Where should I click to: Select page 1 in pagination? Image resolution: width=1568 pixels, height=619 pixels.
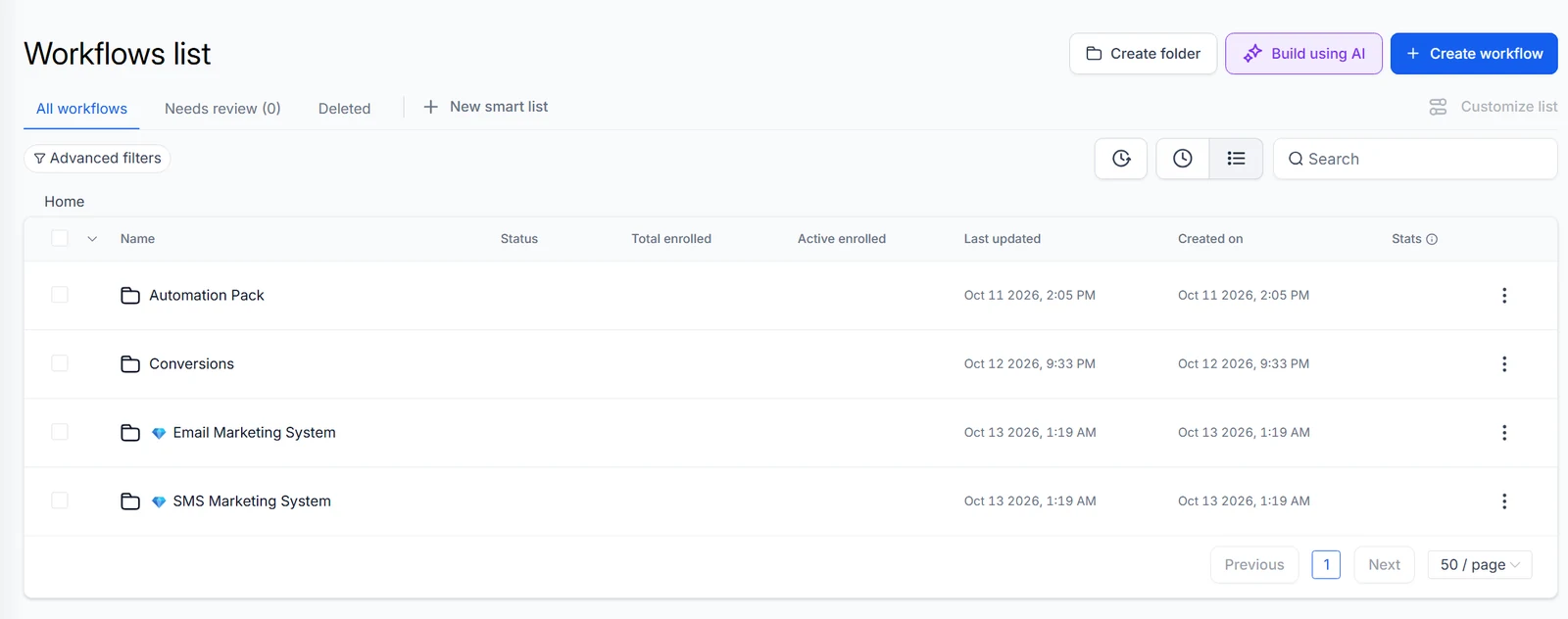1326,564
